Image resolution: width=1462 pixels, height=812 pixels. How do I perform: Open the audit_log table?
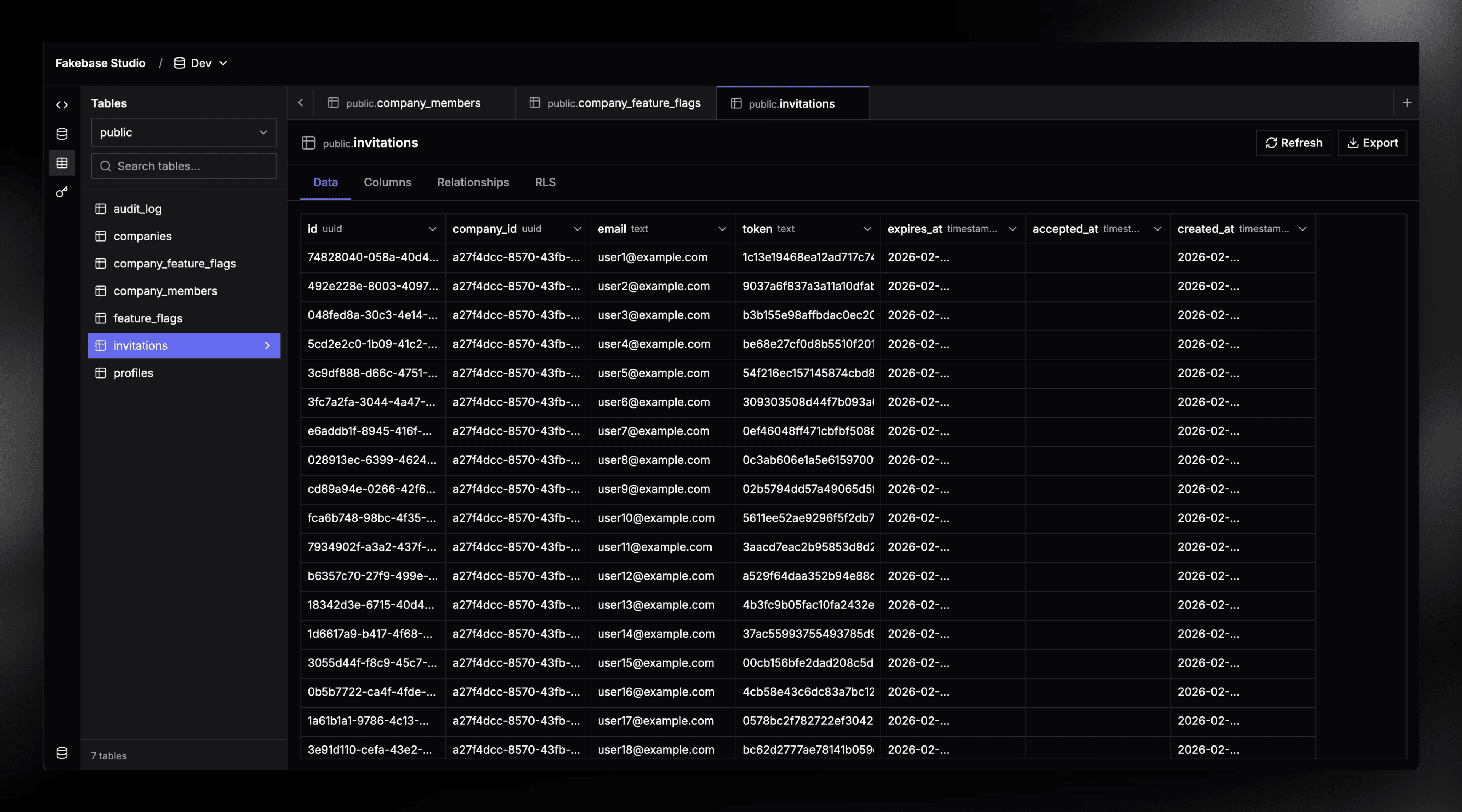(137, 209)
